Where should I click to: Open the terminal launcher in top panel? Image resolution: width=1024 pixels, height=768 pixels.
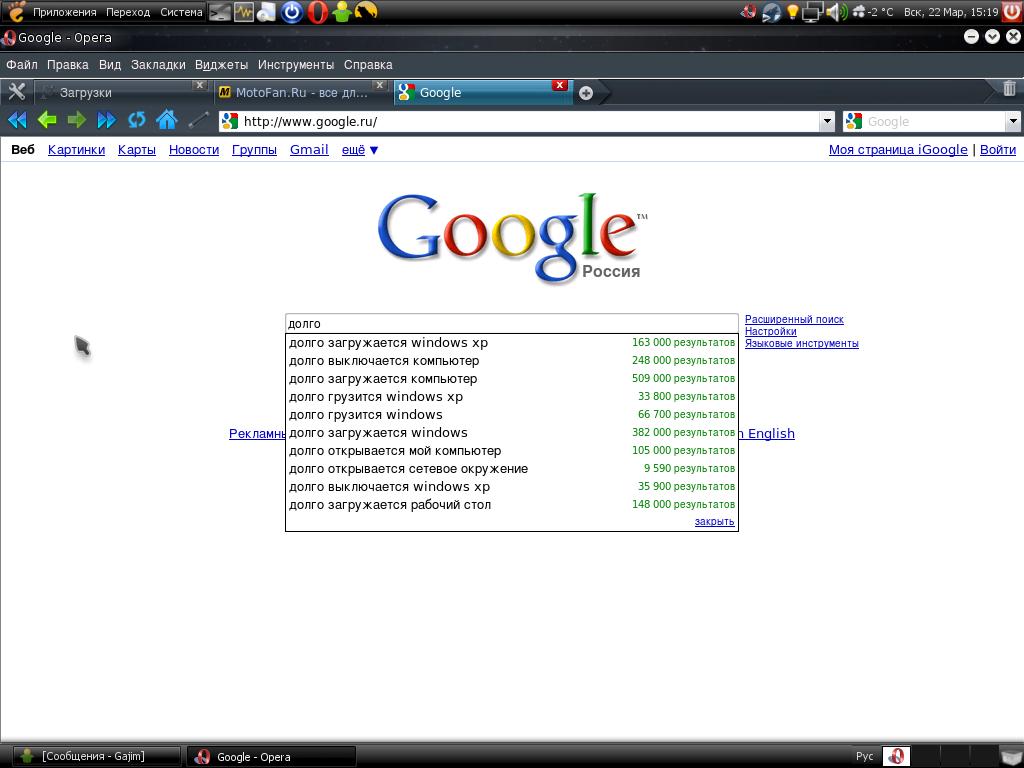pos(220,12)
